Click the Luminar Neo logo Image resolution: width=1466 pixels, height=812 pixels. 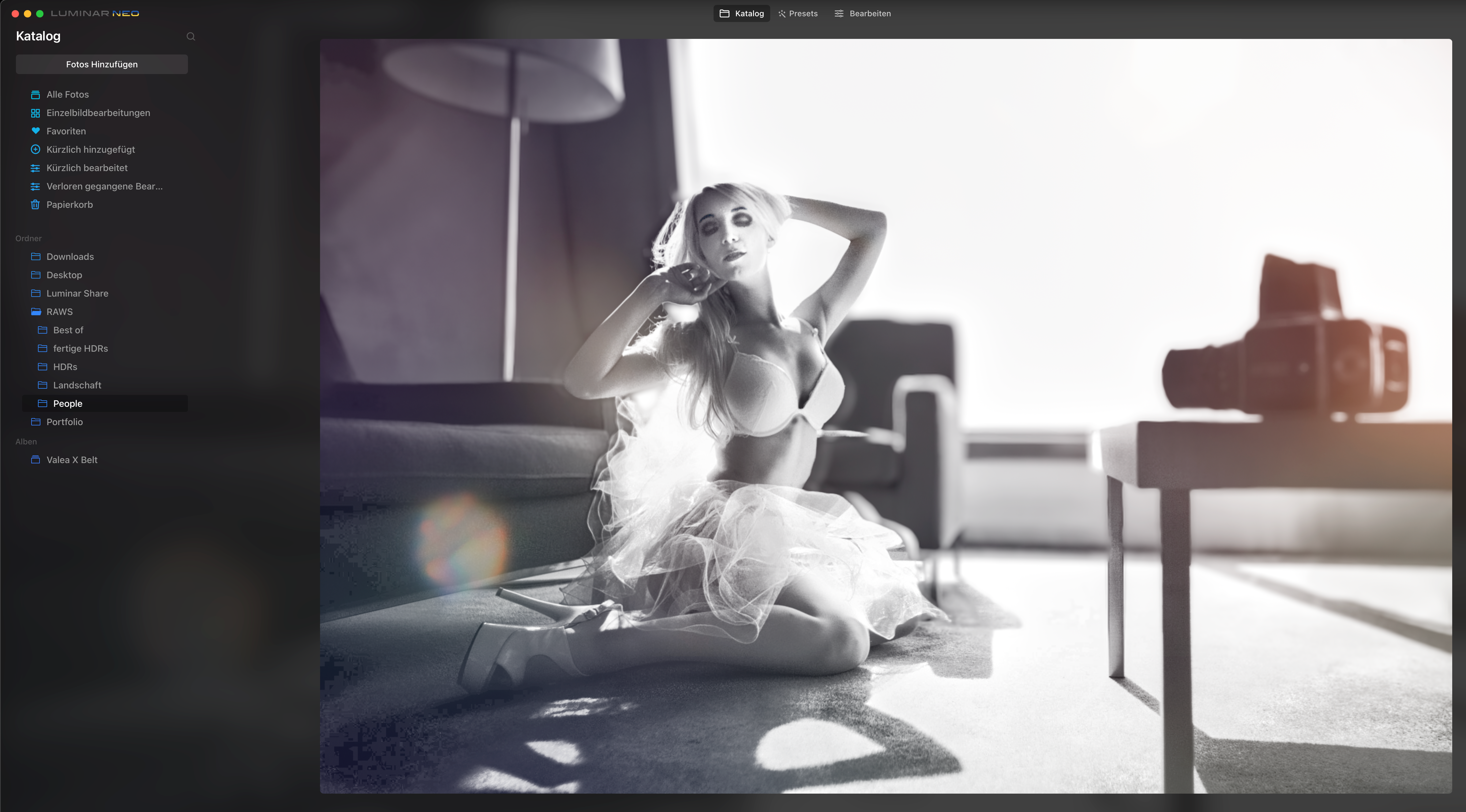(95, 14)
